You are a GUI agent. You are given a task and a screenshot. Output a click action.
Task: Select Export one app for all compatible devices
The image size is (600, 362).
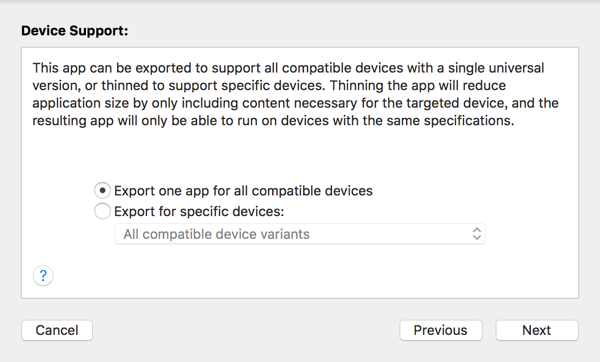(x=103, y=191)
